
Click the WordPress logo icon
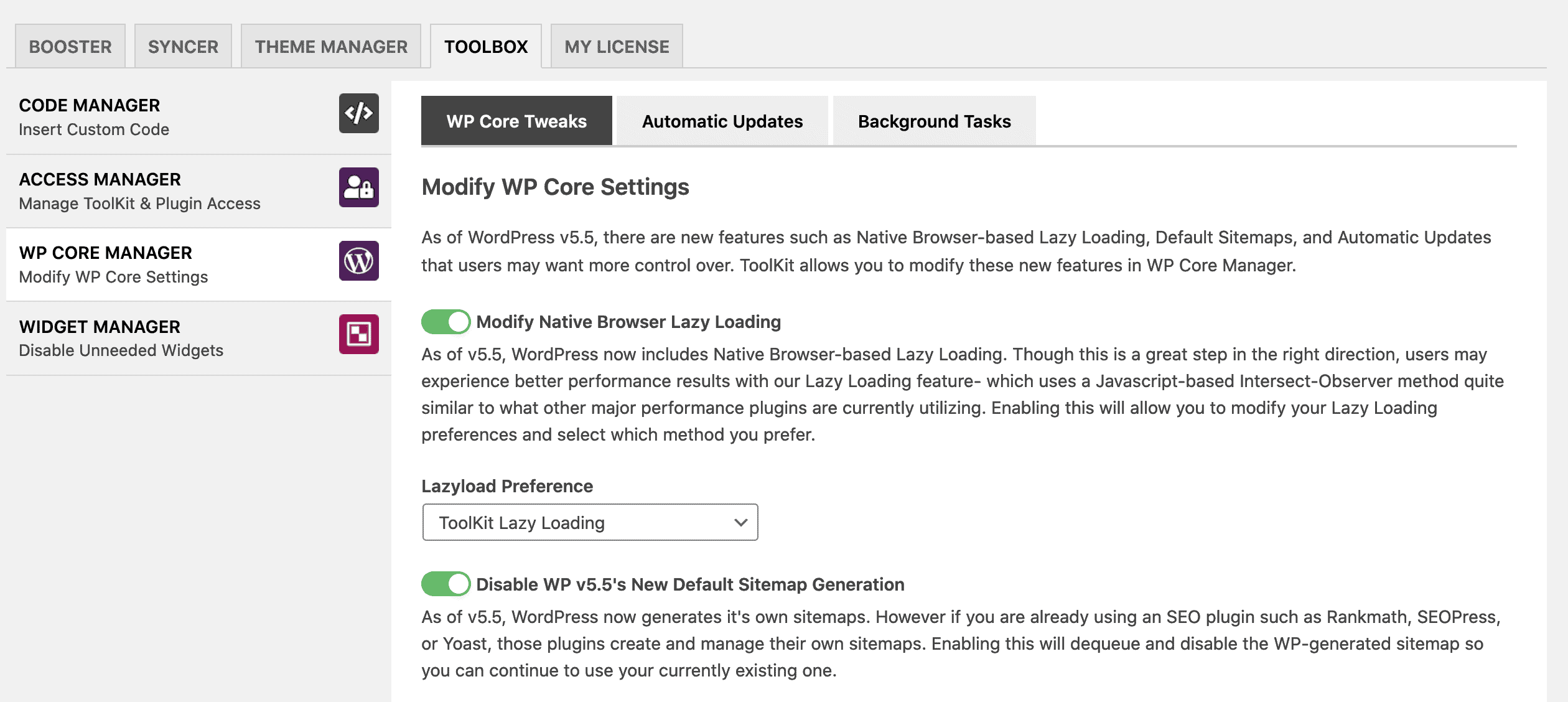359,261
